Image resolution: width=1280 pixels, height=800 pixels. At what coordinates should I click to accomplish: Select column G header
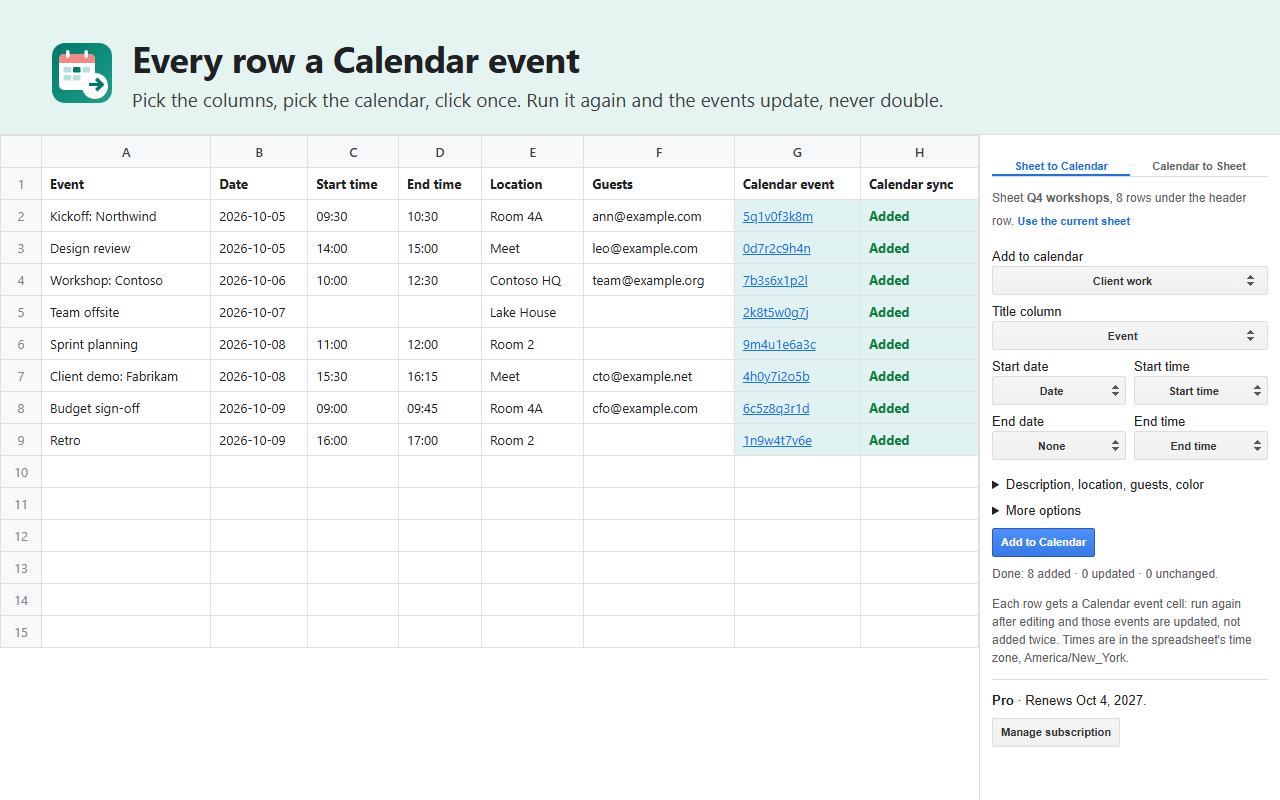click(x=797, y=152)
